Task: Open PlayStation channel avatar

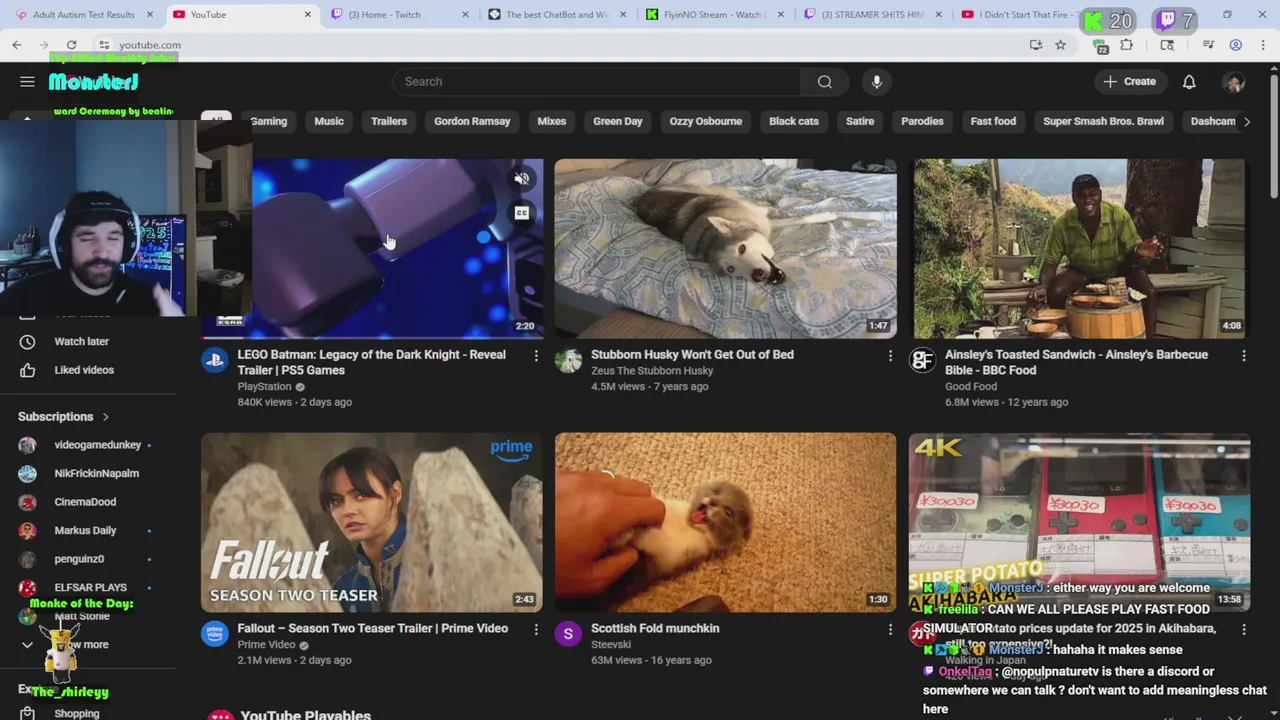Action: click(215, 361)
